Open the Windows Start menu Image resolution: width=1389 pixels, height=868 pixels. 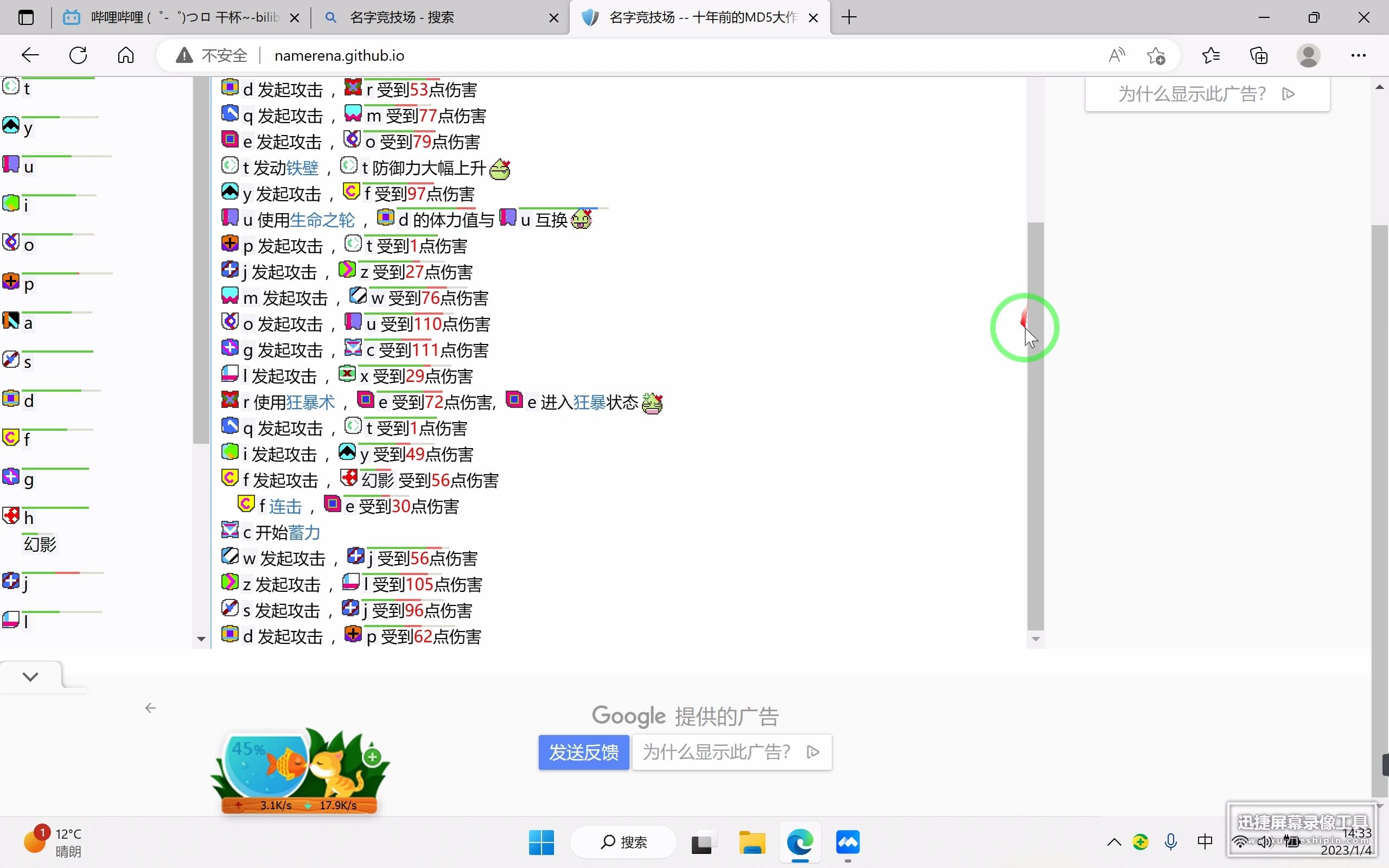pos(541,842)
